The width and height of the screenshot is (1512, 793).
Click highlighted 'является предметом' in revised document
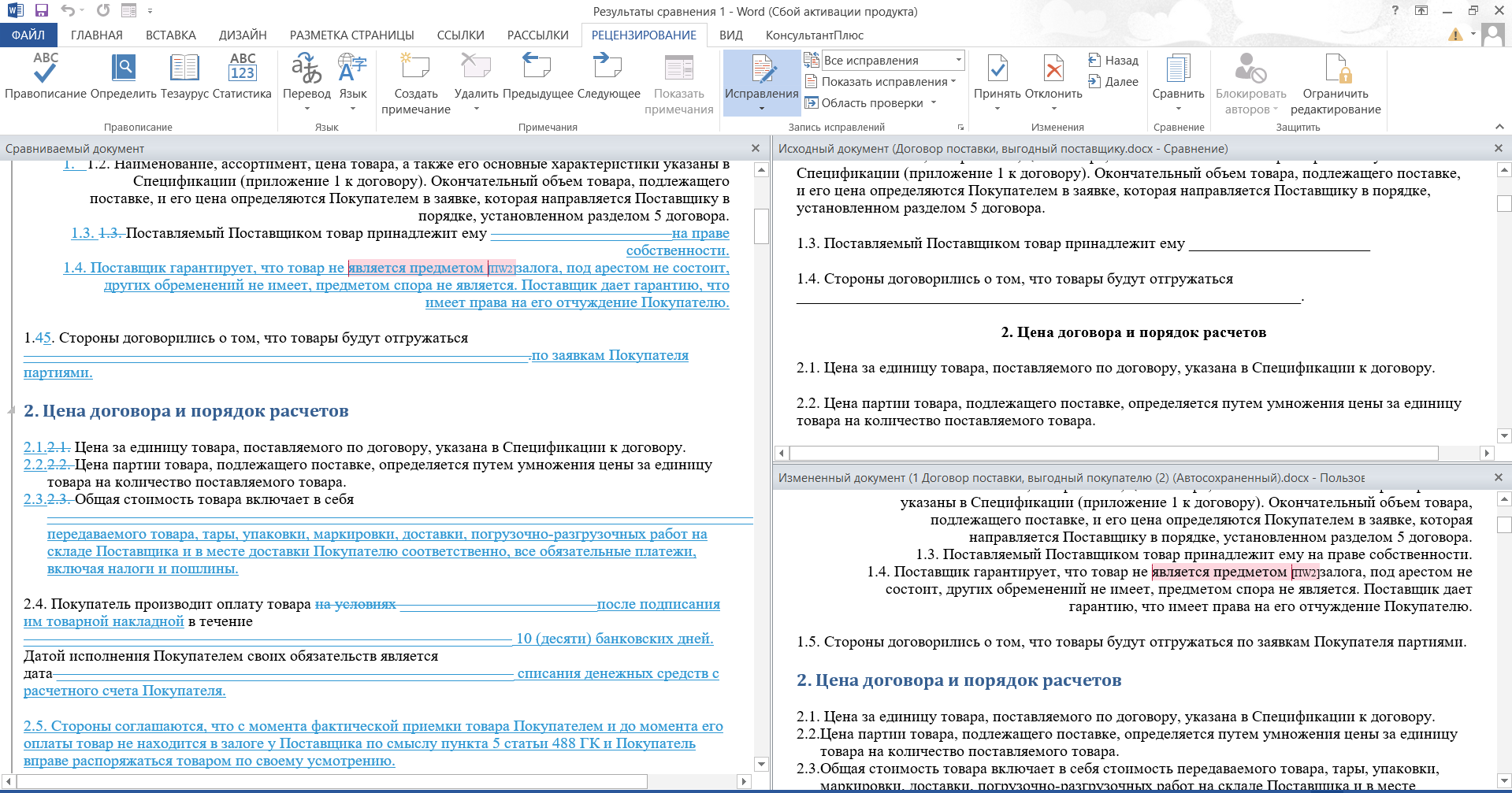1219,572
